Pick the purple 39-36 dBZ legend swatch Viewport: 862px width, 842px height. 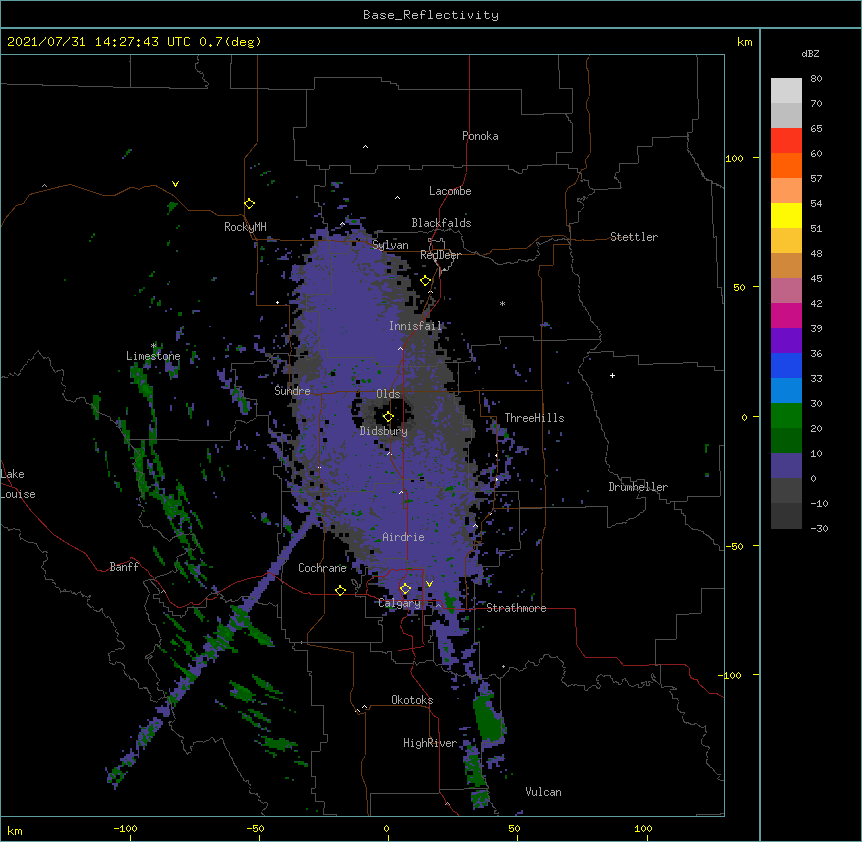(x=786, y=341)
